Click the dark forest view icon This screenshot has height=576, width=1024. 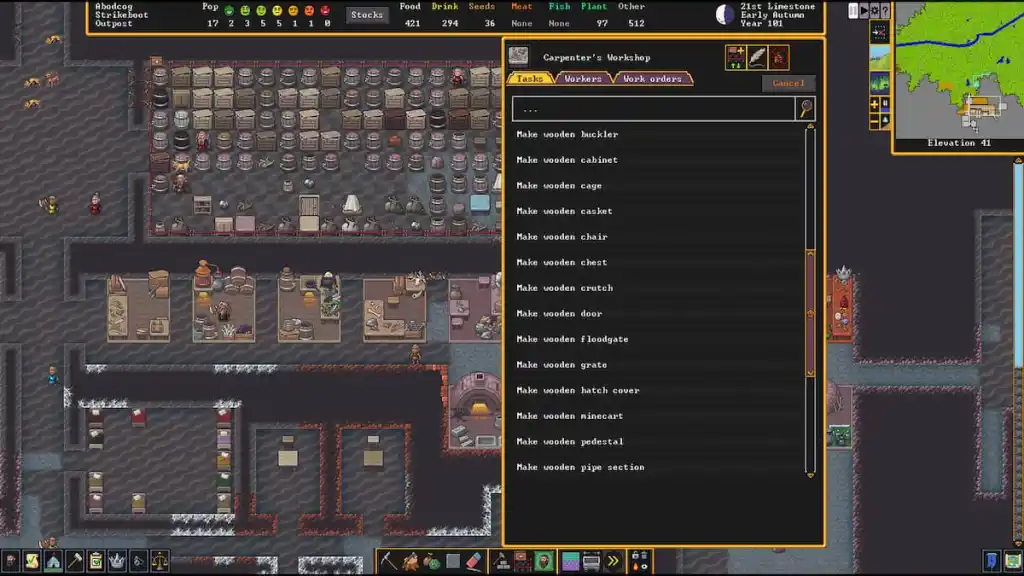coord(879,84)
